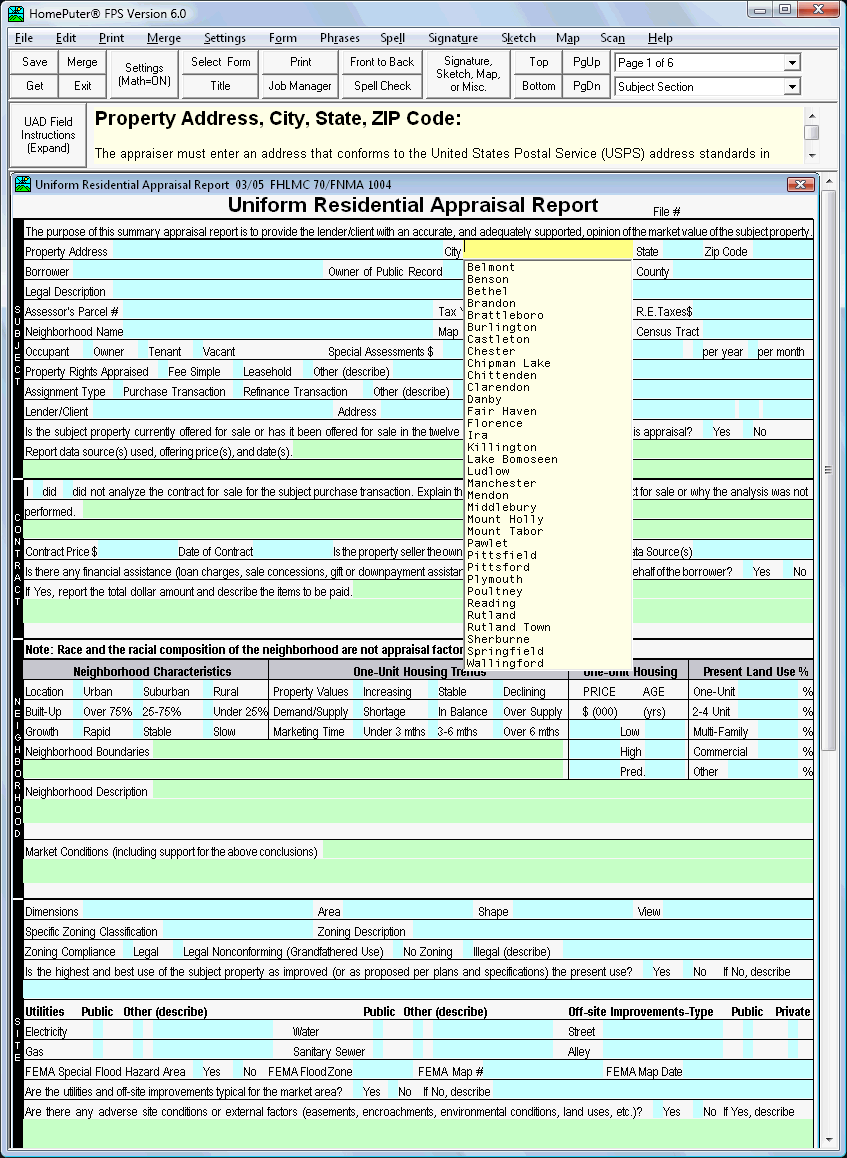Click the Assessor's Parcel # field
Screen dimensions: 847x1158
(279, 311)
